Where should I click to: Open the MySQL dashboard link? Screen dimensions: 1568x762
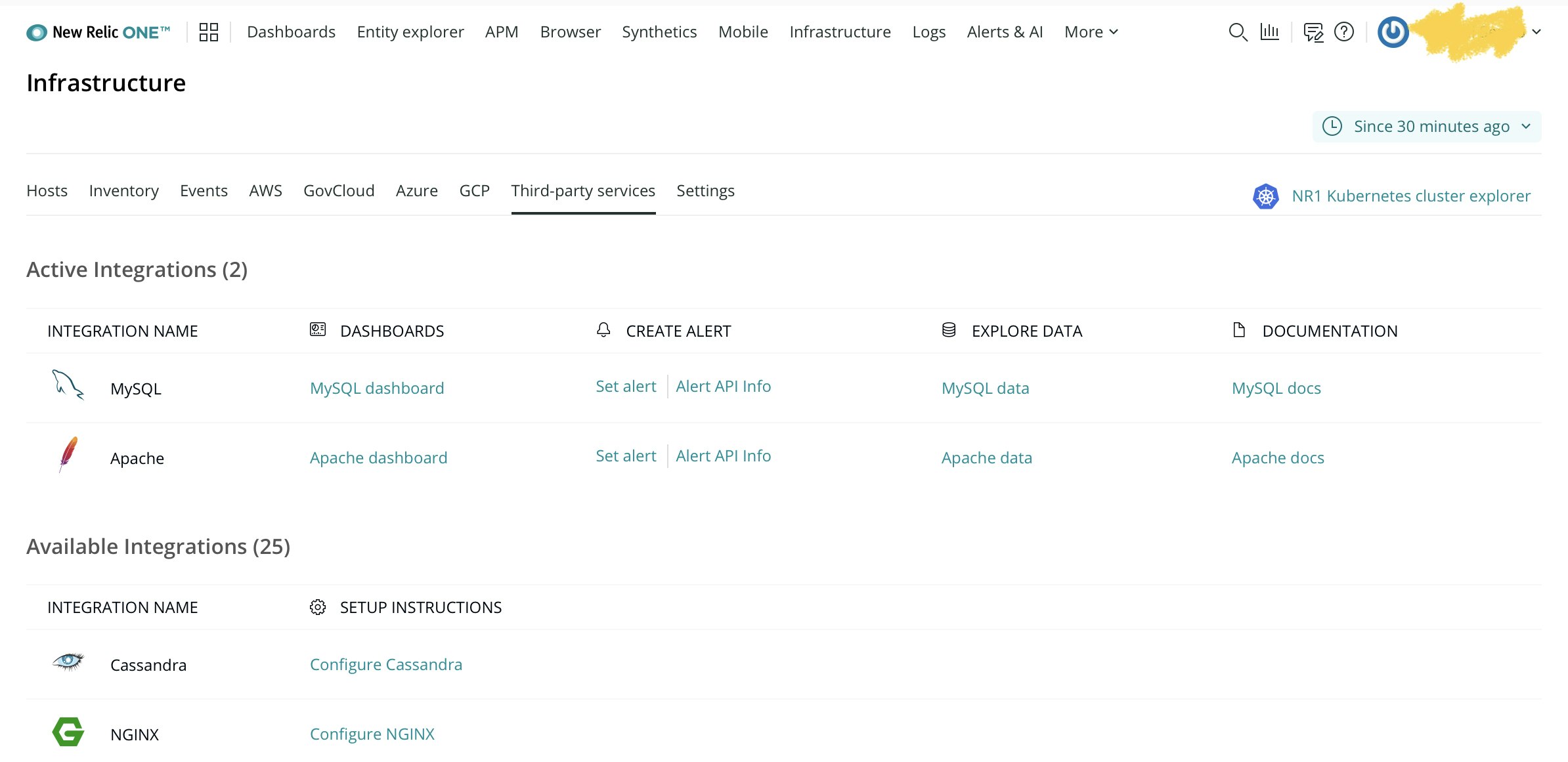377,389
